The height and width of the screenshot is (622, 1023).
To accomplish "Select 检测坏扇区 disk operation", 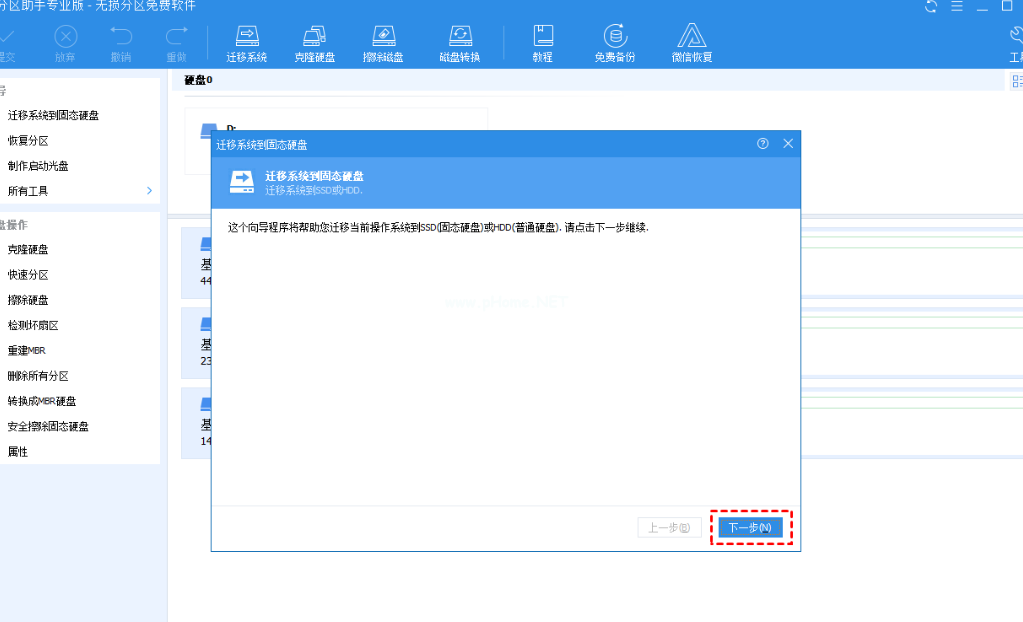I will [x=33, y=325].
